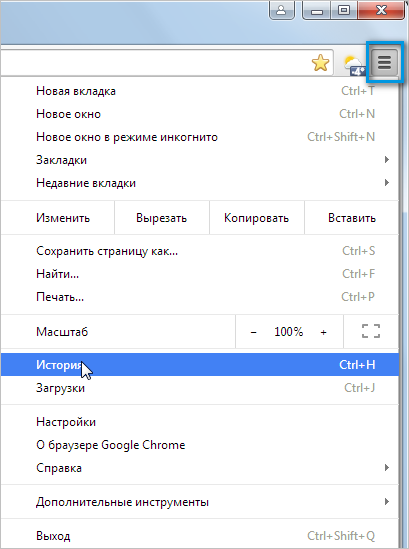This screenshot has height=549, width=409.
Task: Open the weather extension icon
Action: (354, 65)
